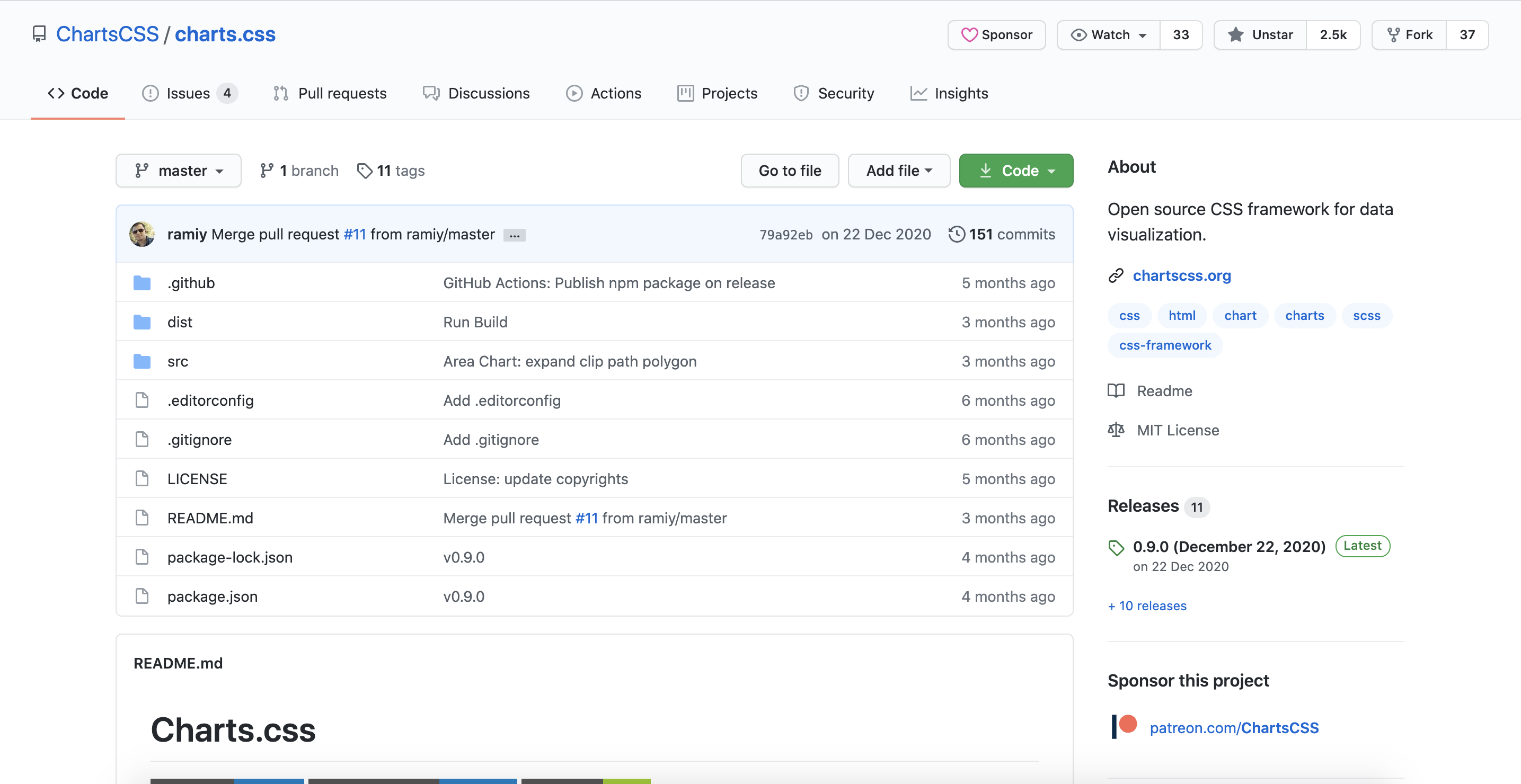Click the Patreon logo icon
Viewport: 1521px width, 784px height.
click(1124, 726)
